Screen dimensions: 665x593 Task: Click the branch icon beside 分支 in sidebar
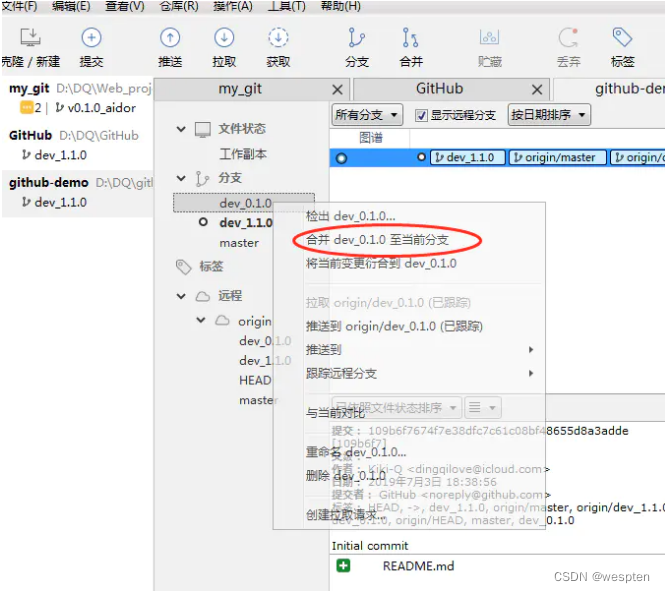[202, 179]
